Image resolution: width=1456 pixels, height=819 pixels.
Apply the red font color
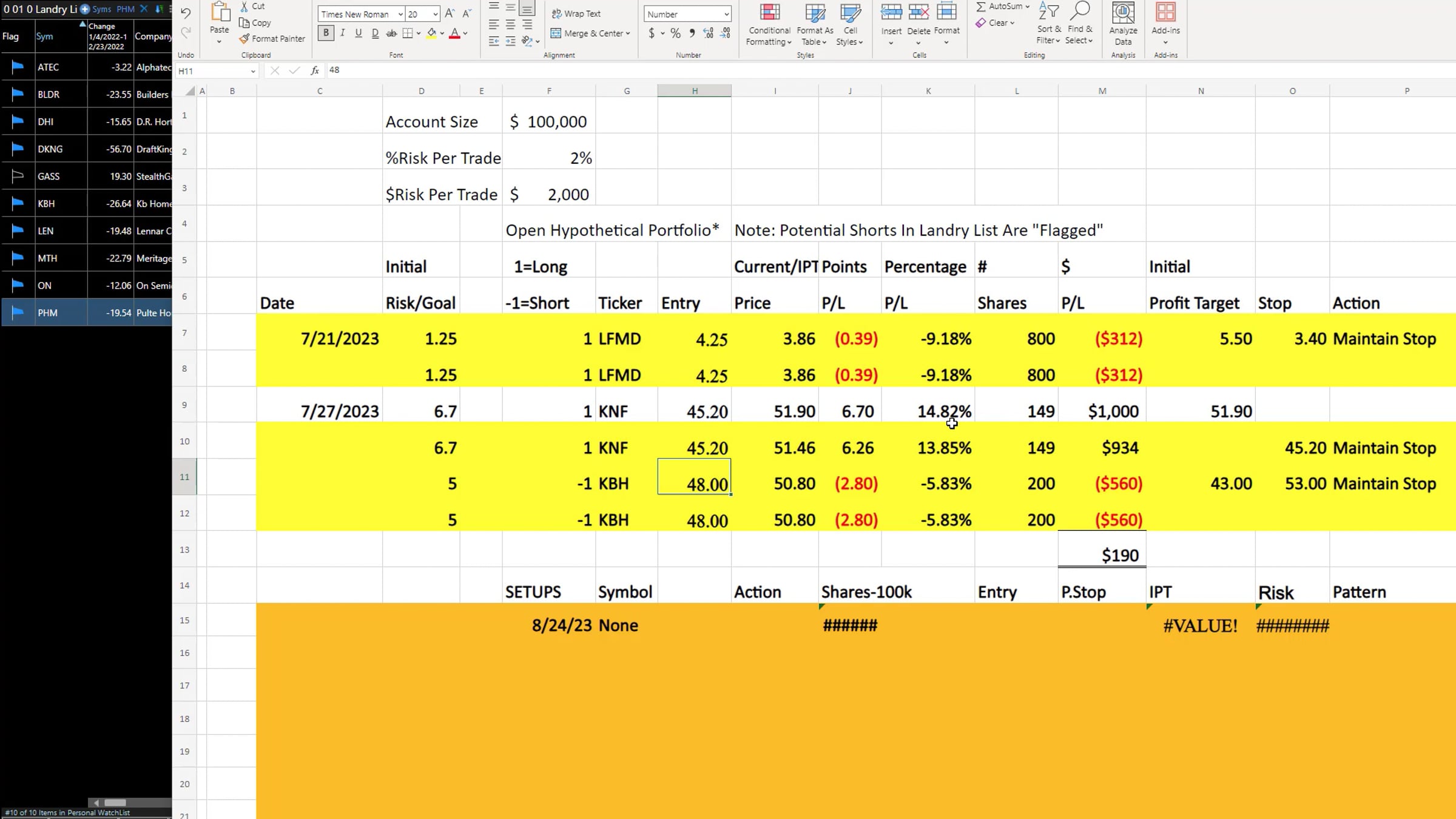click(454, 33)
